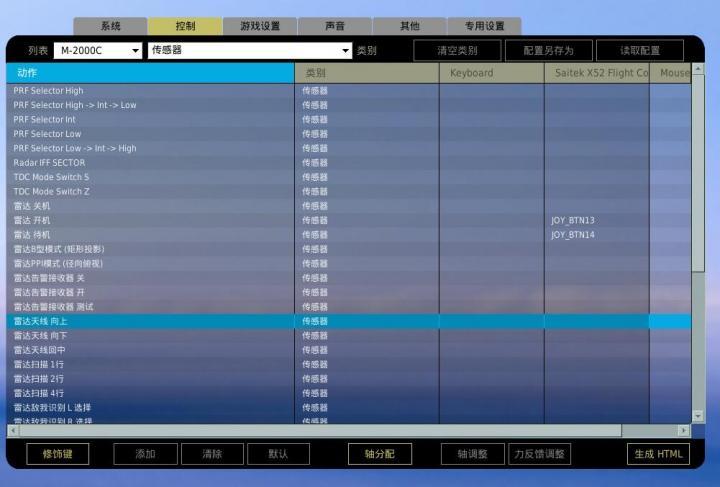Click the vertical scrollbar up arrow
The image size is (720, 487).
pos(698,69)
